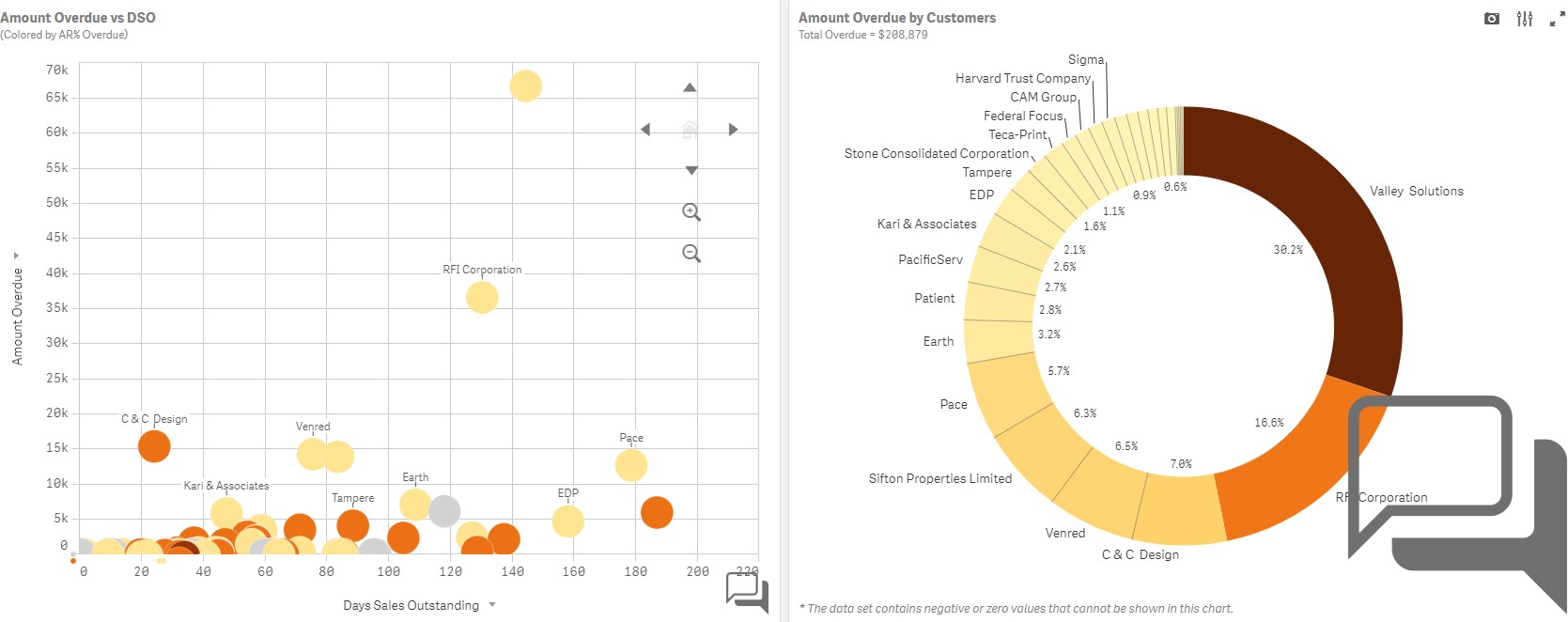Image resolution: width=1568 pixels, height=622 pixels.
Task: Pan the scatter chart down with the arrow
Action: [691, 171]
